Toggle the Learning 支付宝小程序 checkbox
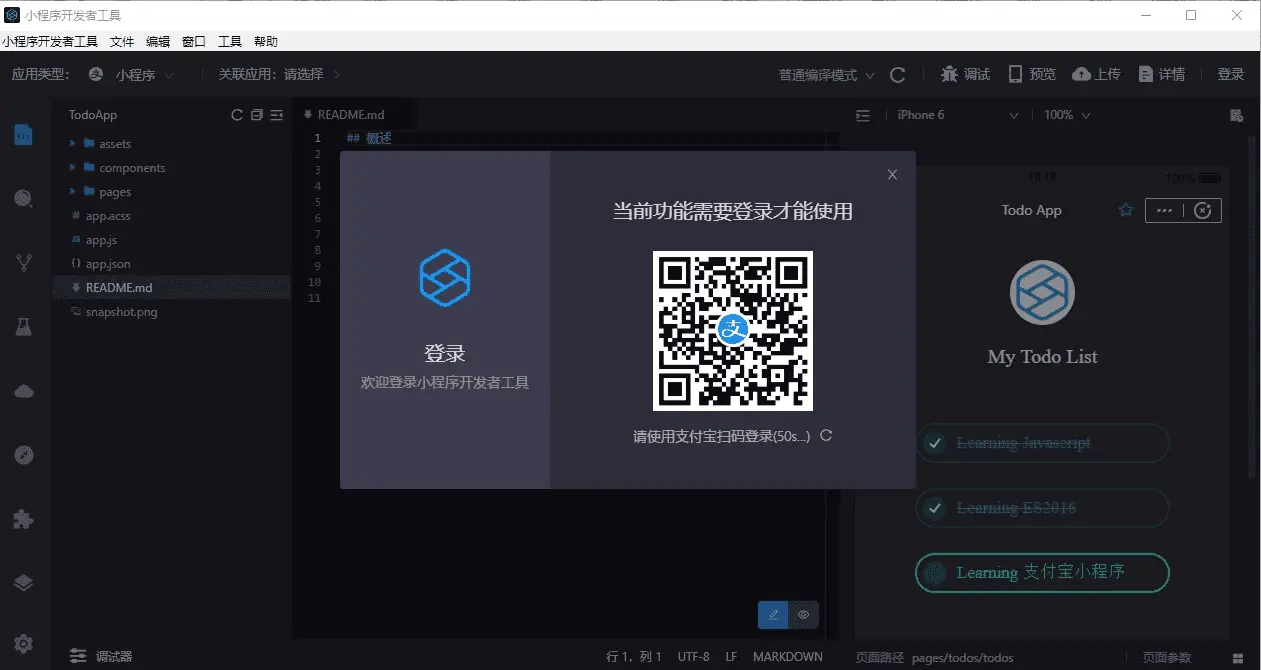 (x=935, y=573)
